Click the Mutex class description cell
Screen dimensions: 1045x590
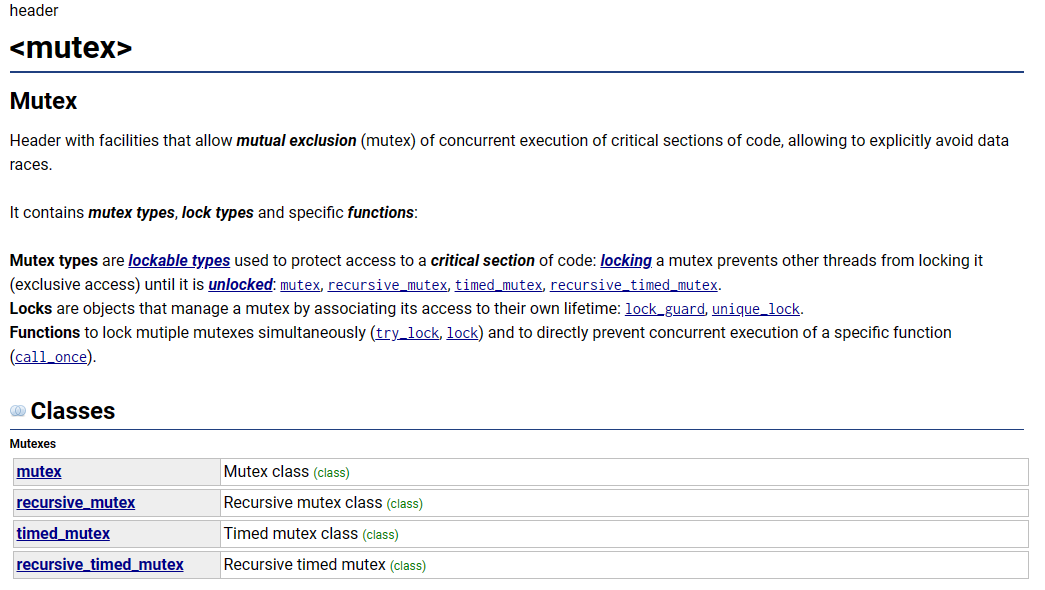[x=624, y=472]
